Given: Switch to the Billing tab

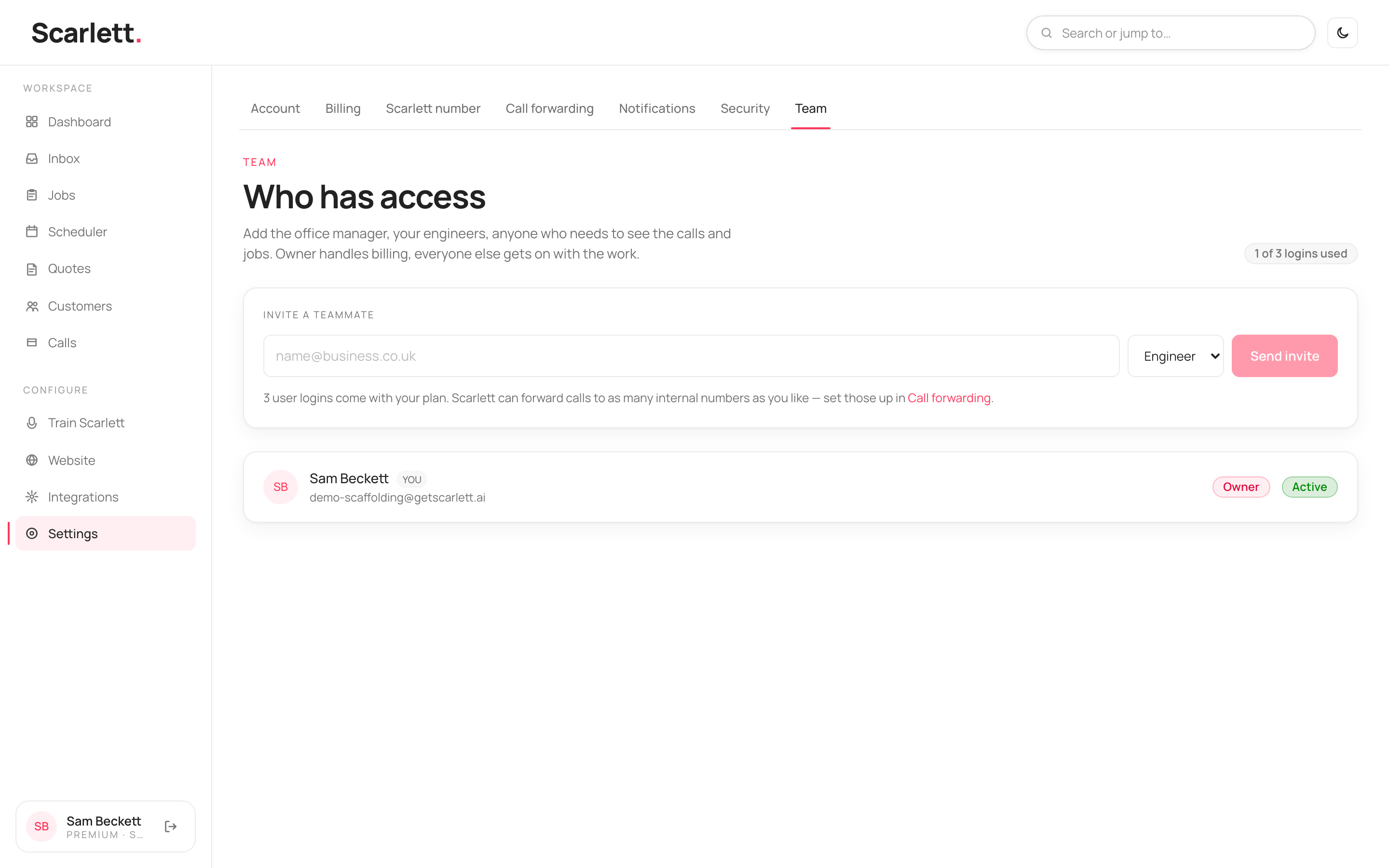Looking at the screenshot, I should pyautogui.click(x=342, y=108).
